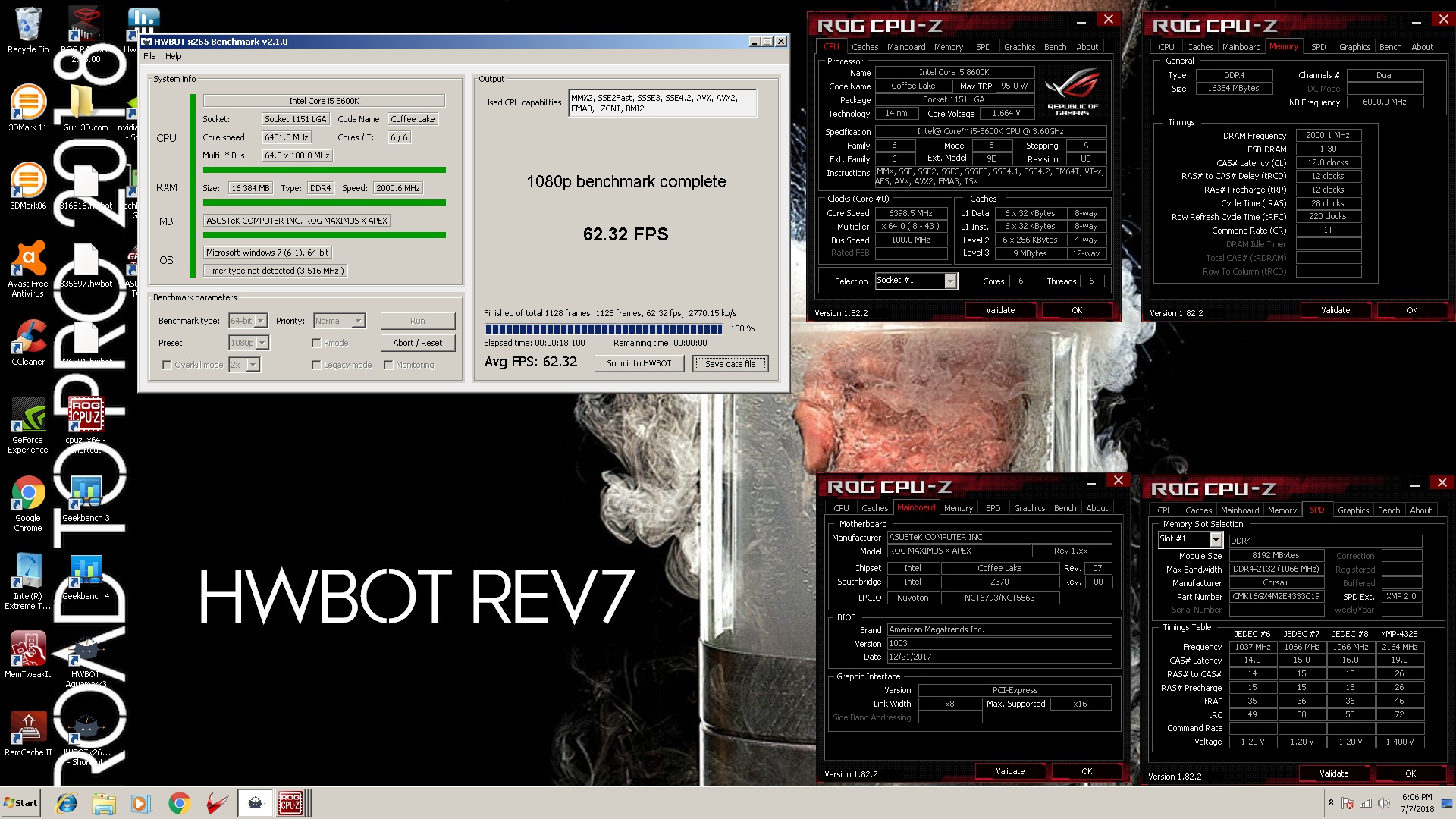Launch the 3DMark 11 desktop shortcut

[28, 108]
